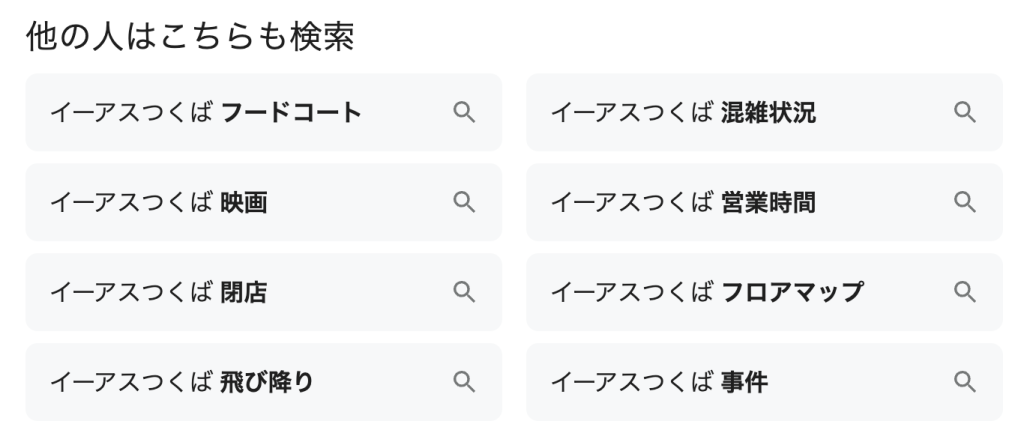Click the magnifier icon in the フロアマップ row
Viewport: 1024px width, 436px height.
pos(964,291)
